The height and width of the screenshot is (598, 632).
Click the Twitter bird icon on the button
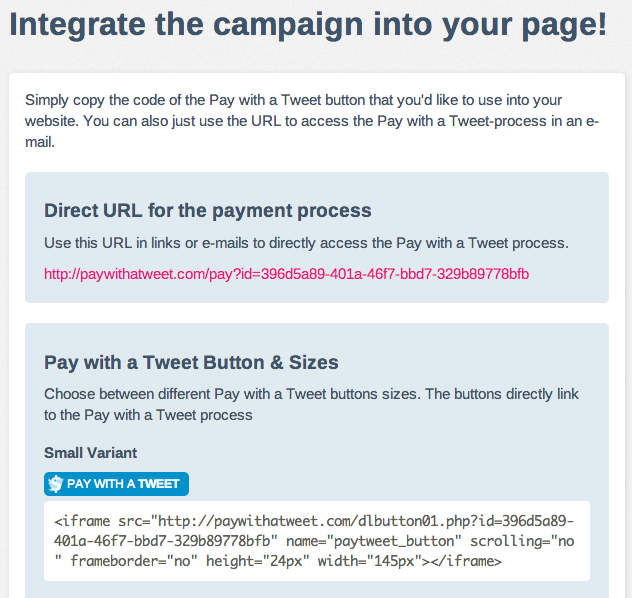click(x=55, y=484)
